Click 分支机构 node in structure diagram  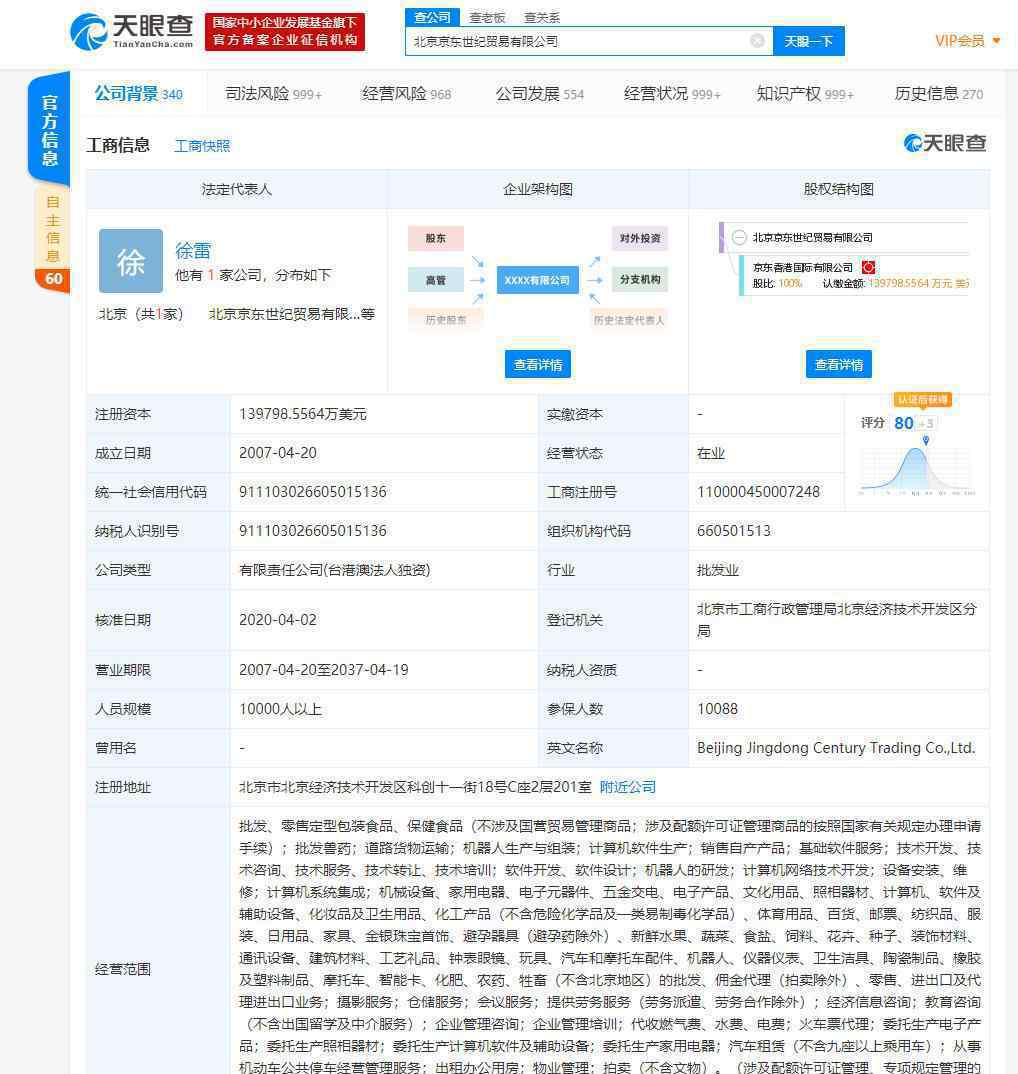click(640, 279)
